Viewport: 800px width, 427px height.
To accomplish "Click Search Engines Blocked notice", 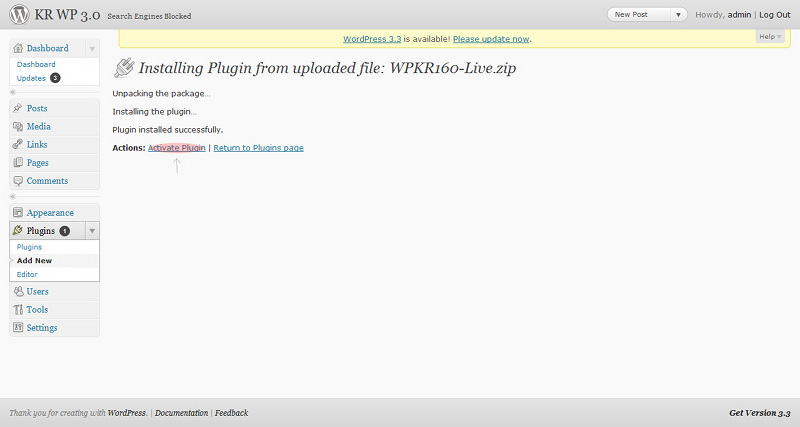I will pyautogui.click(x=149, y=16).
